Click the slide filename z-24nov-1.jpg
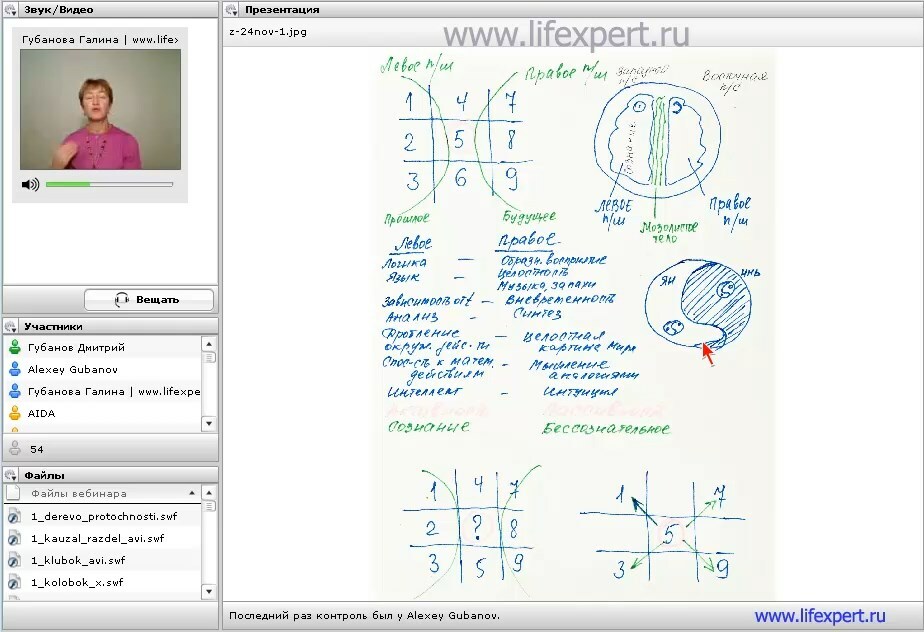 pyautogui.click(x=268, y=32)
